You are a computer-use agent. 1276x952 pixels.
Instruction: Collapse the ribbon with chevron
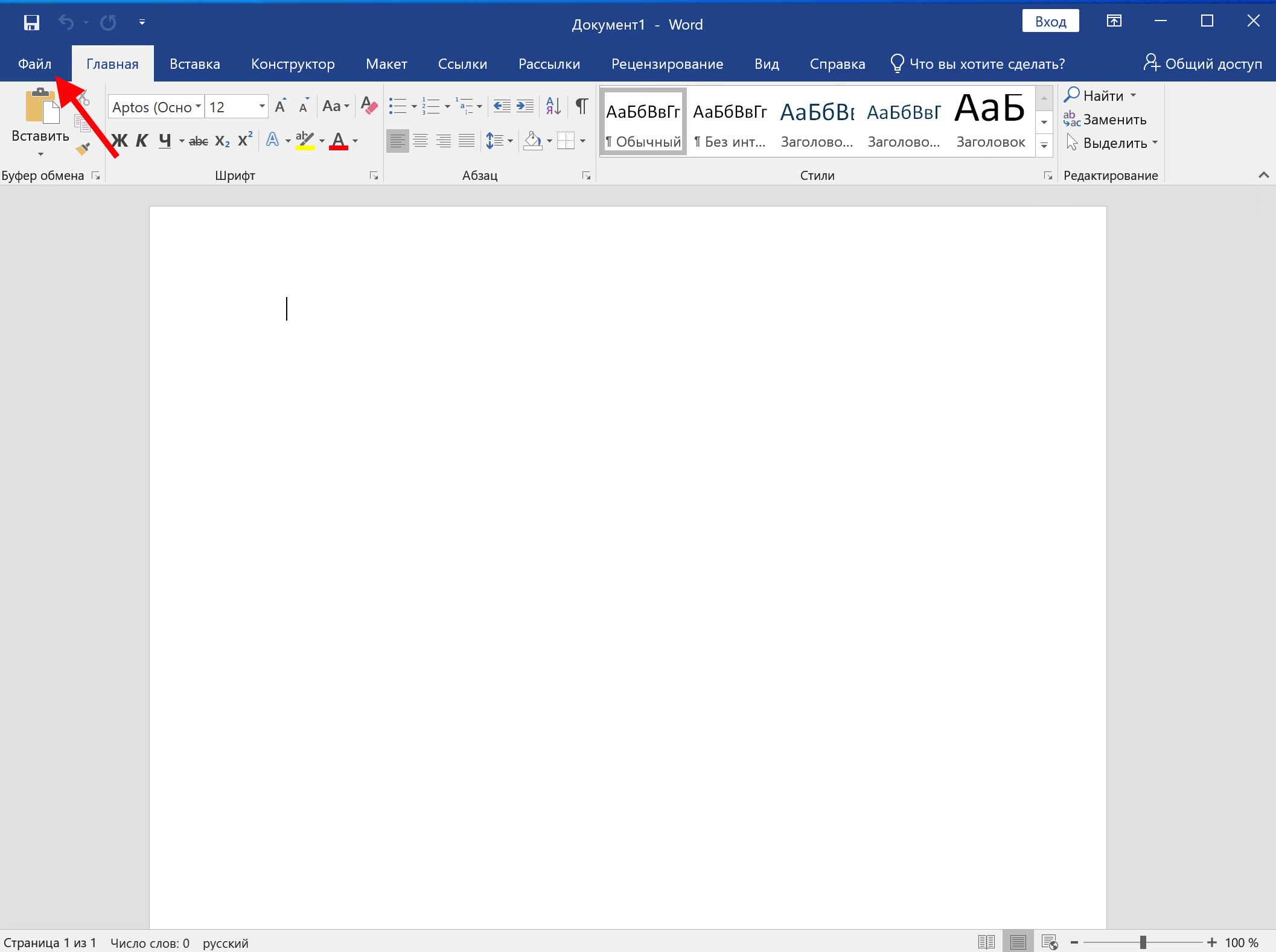1264,175
